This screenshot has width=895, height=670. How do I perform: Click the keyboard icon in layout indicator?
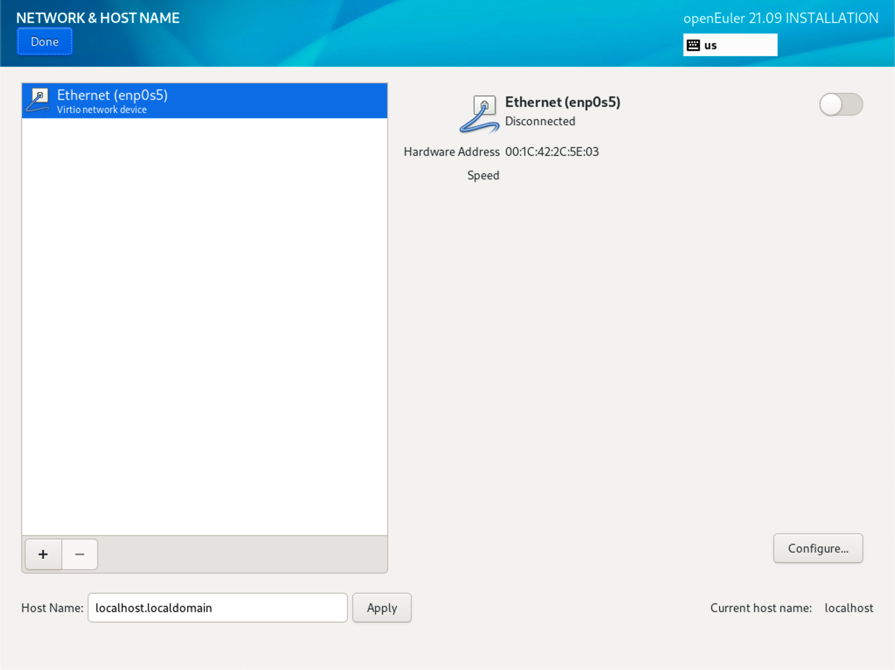[693, 45]
